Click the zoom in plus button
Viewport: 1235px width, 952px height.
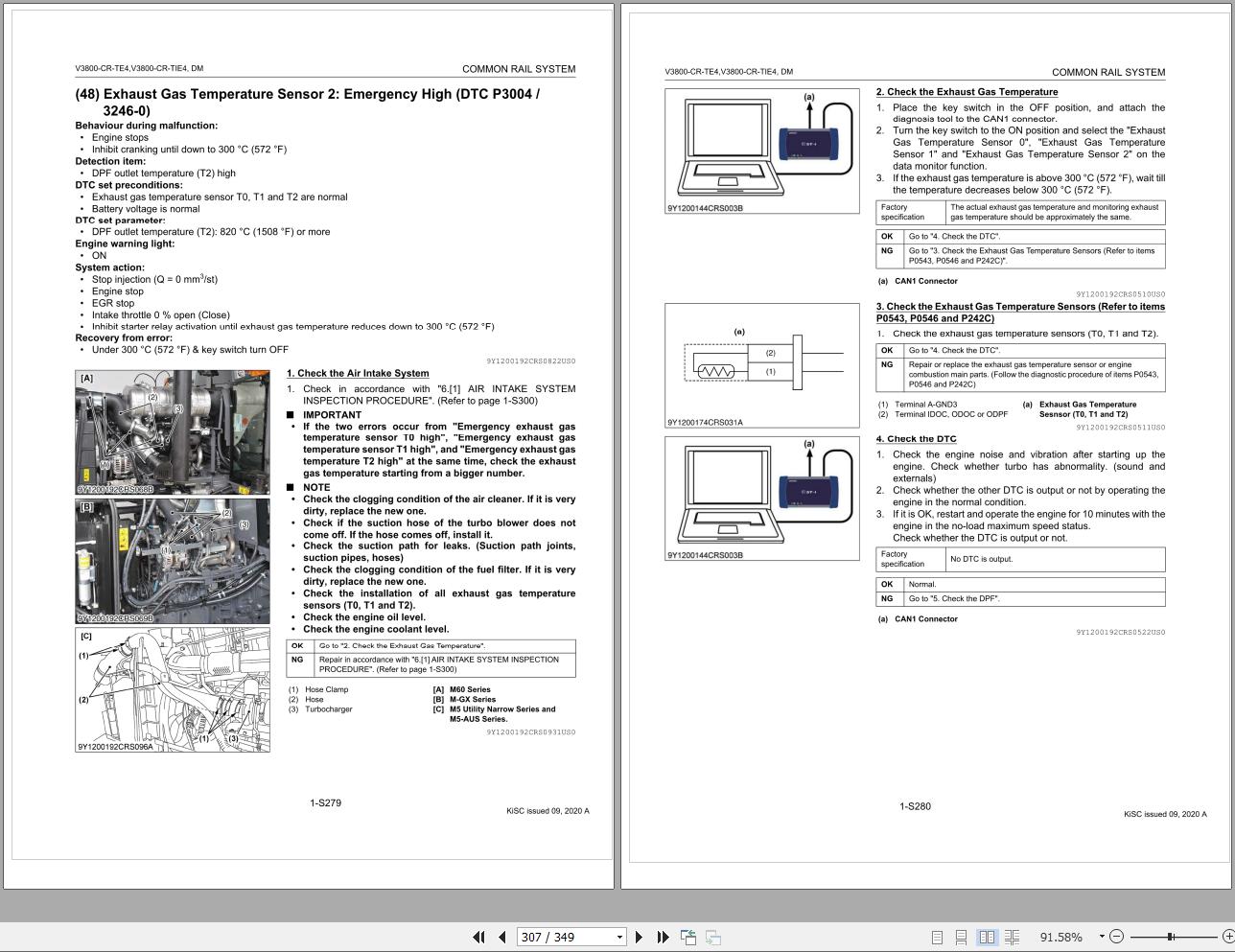(1227, 937)
